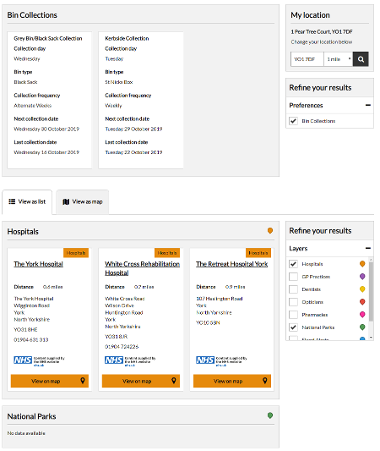
Task: Click View on map for The York Hospital
Action: (50, 381)
